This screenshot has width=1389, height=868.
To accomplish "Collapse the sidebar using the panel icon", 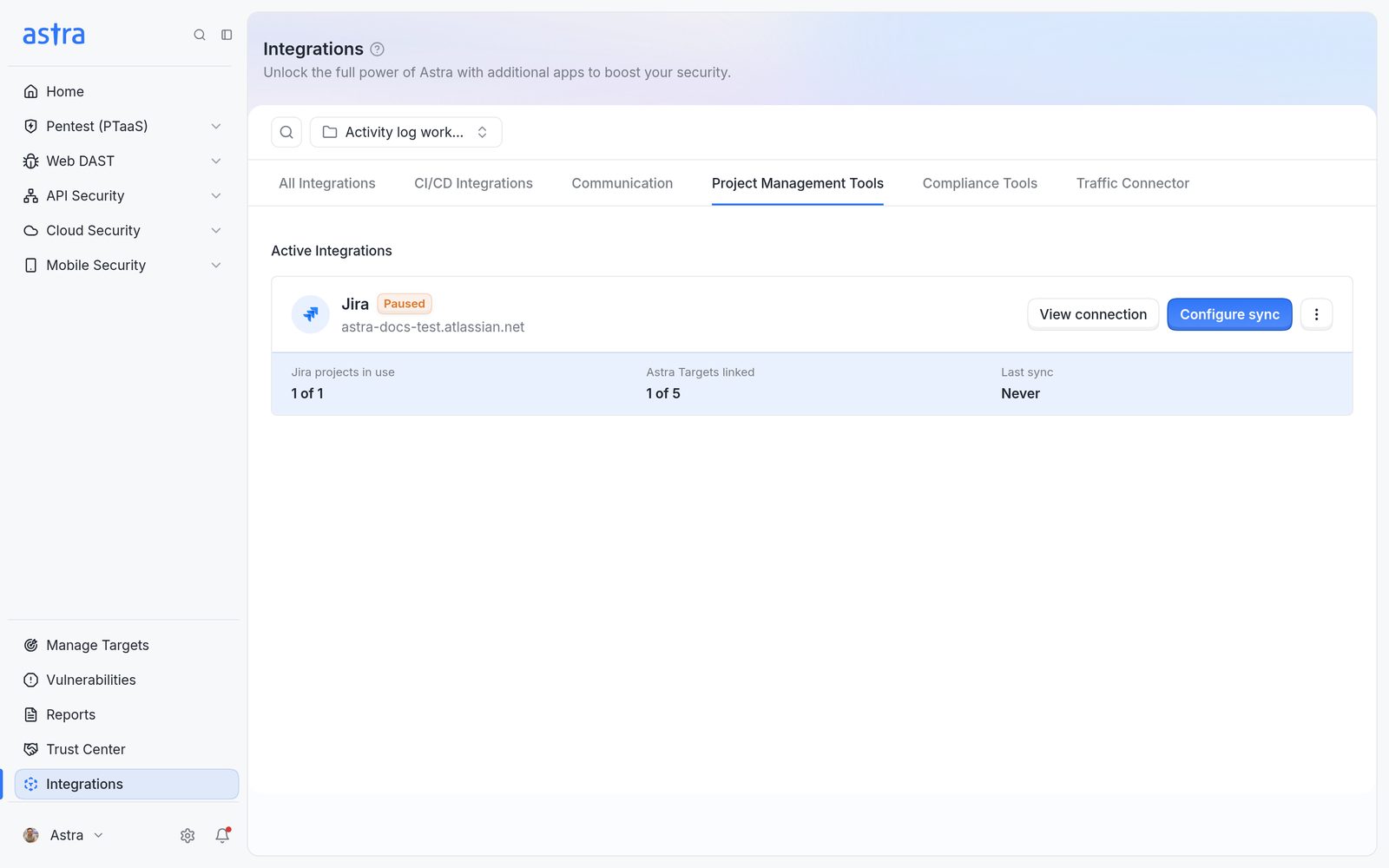I will coord(227,35).
